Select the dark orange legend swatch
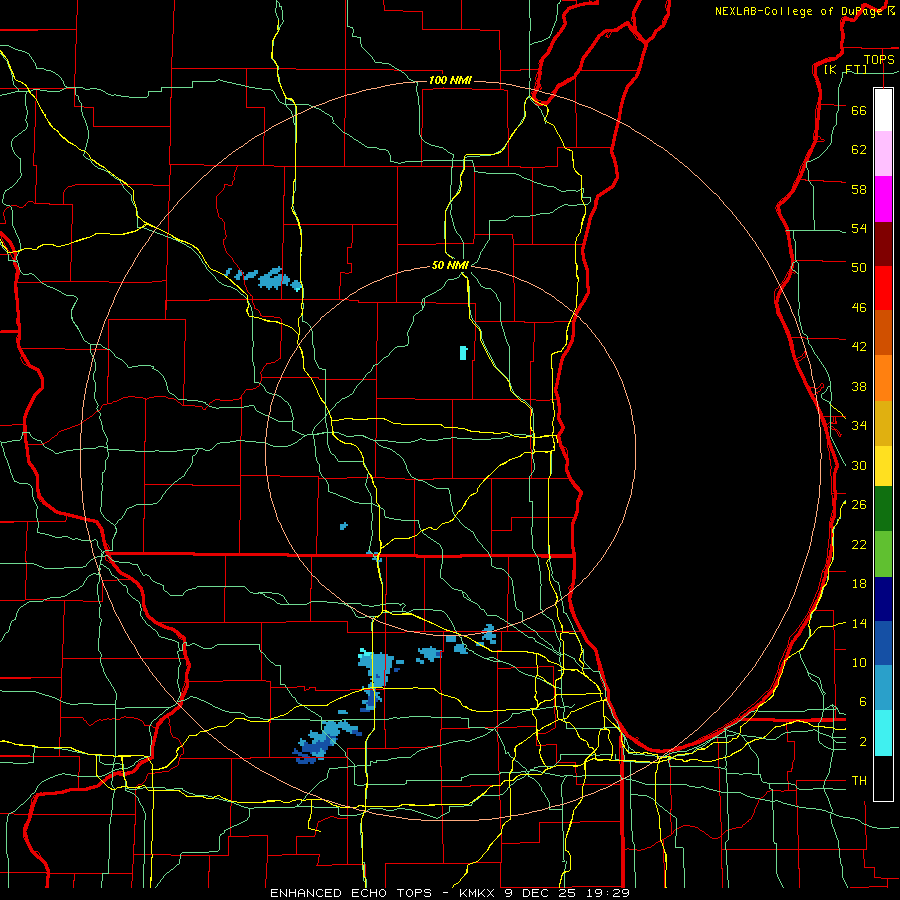The width and height of the screenshot is (900, 900). coord(883,332)
